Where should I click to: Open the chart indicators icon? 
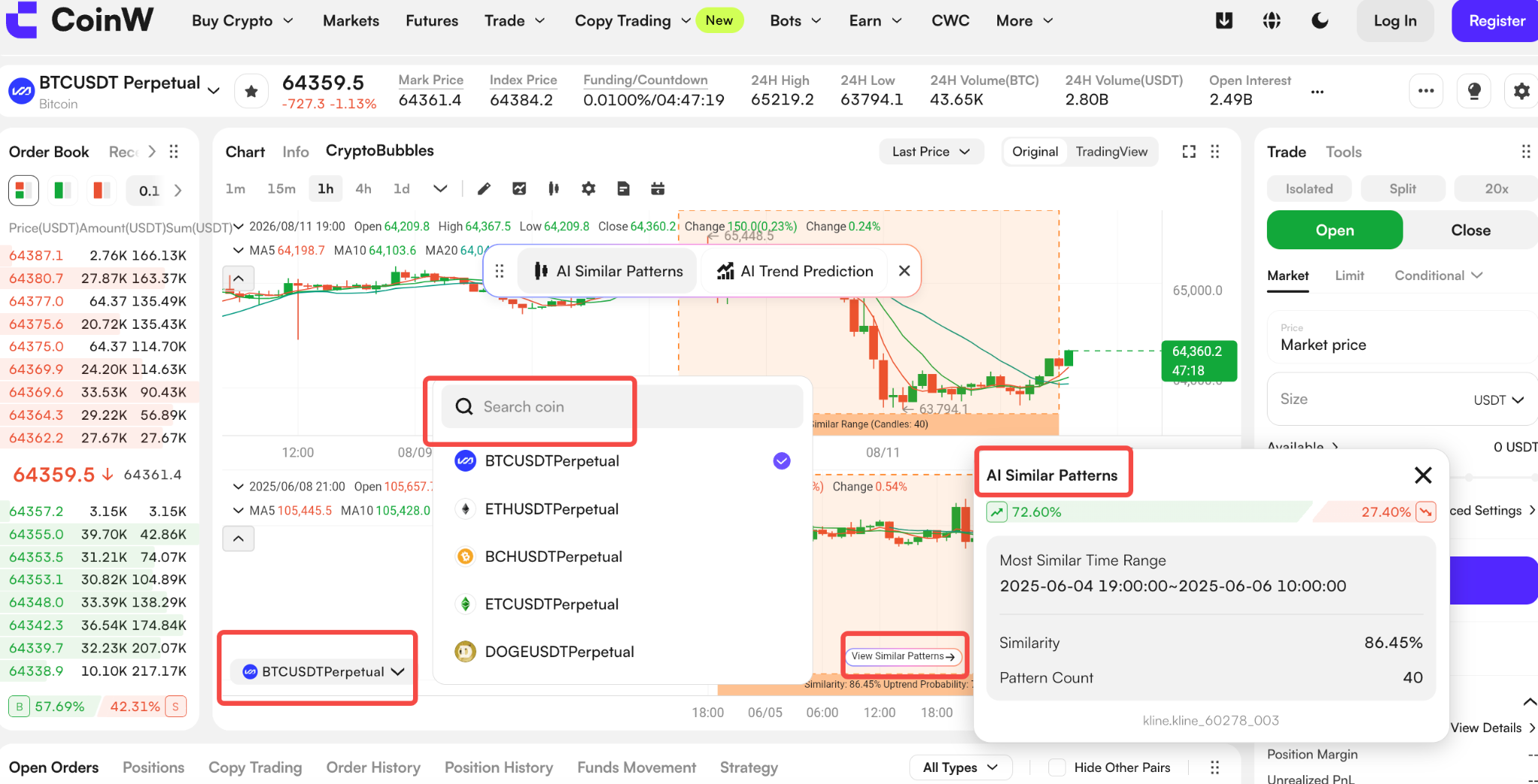click(x=519, y=188)
